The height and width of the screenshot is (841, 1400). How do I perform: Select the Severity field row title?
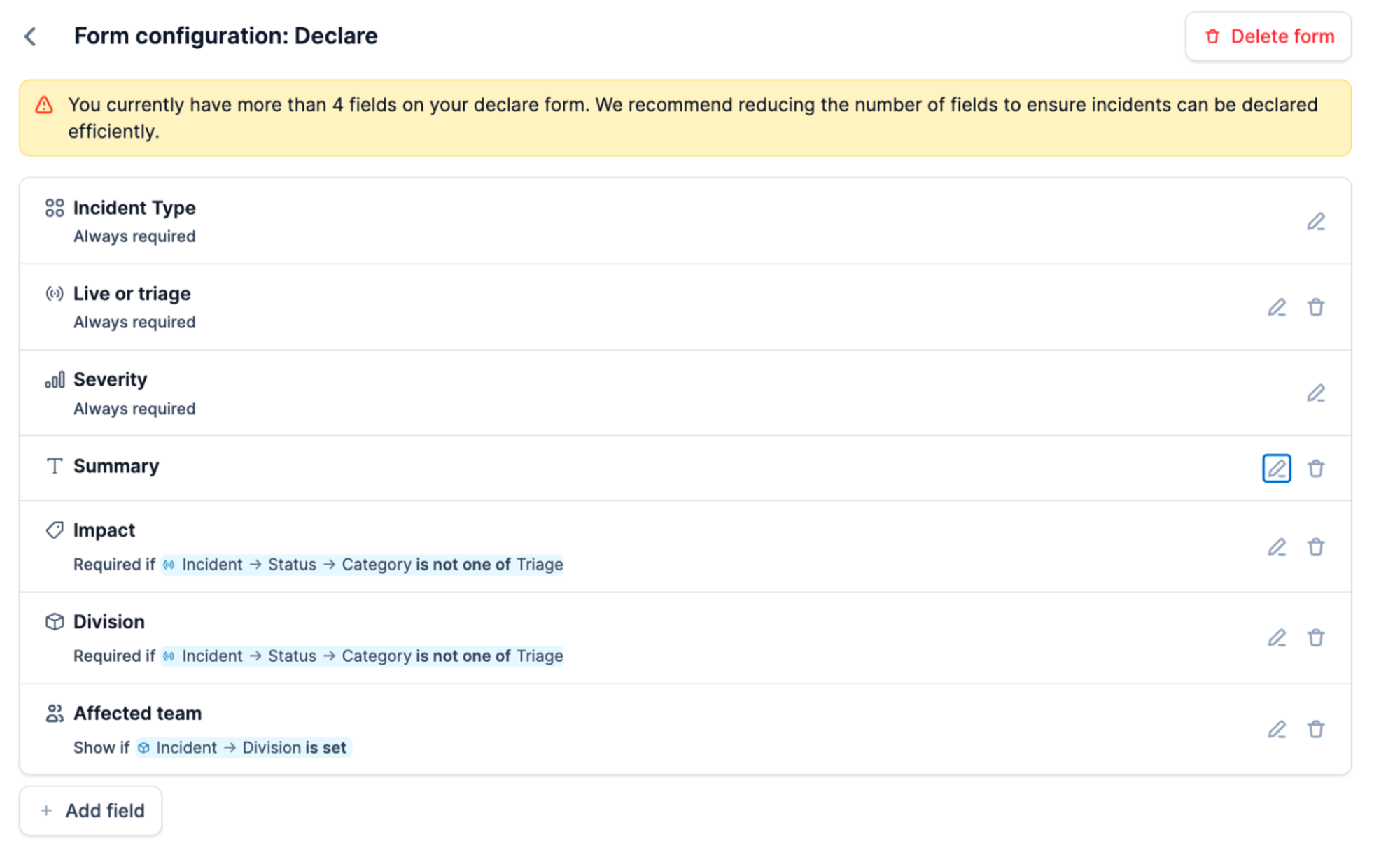110,379
